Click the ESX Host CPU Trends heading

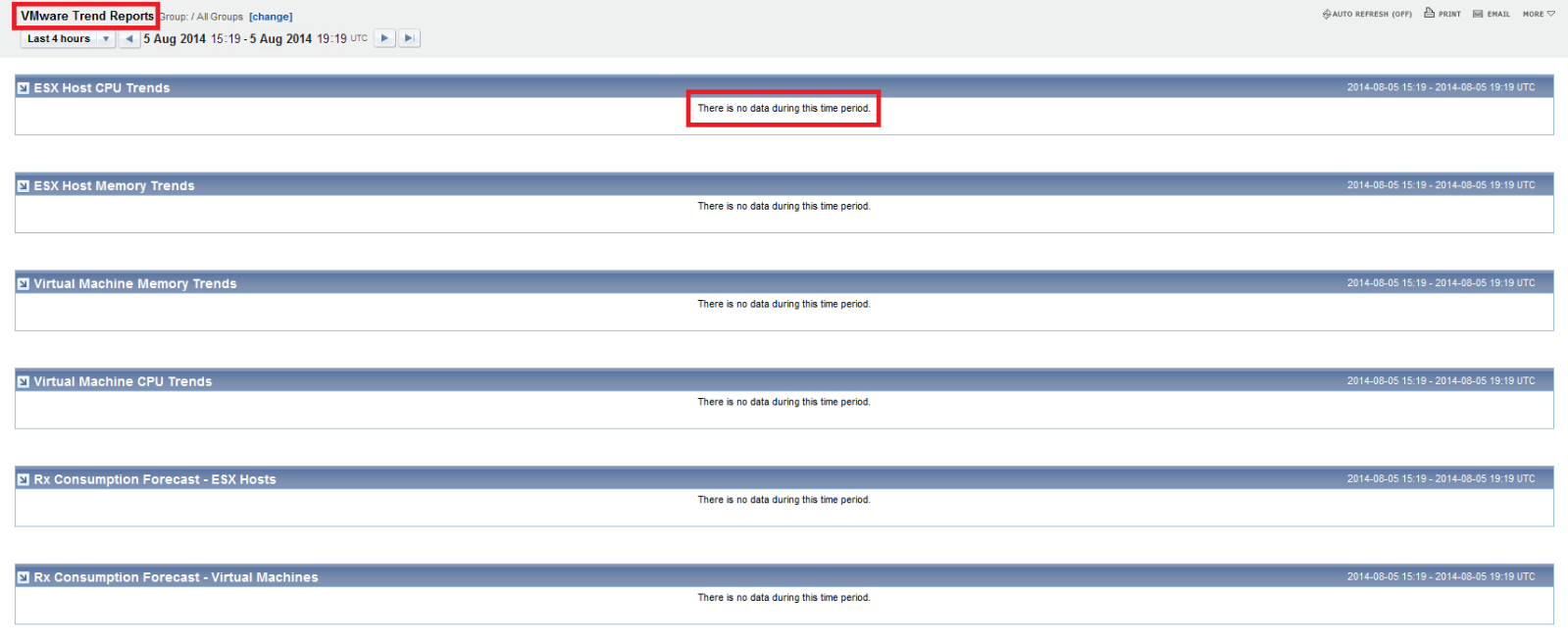tap(102, 88)
